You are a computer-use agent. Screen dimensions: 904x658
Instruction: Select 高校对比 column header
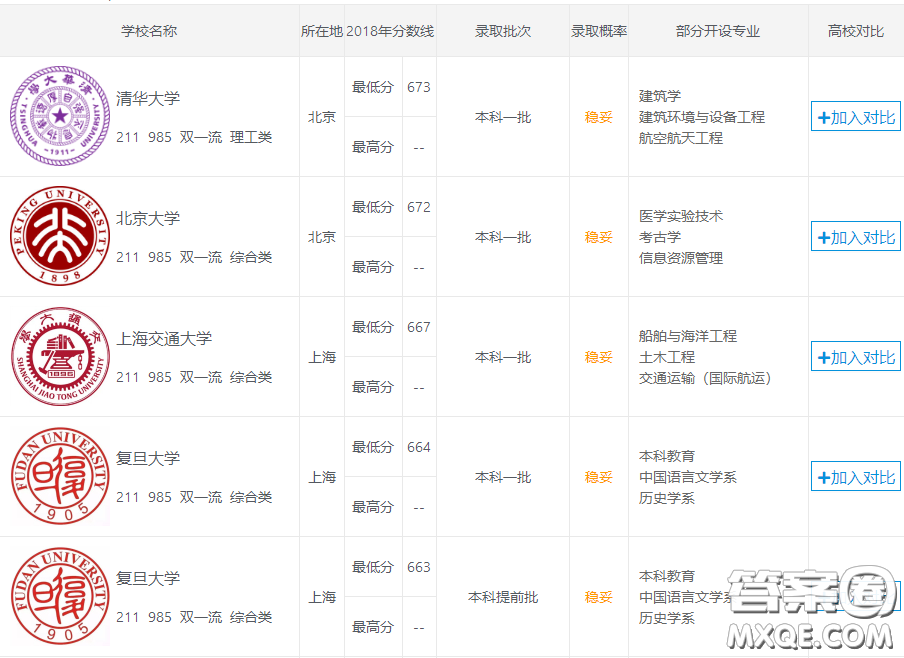click(x=856, y=31)
